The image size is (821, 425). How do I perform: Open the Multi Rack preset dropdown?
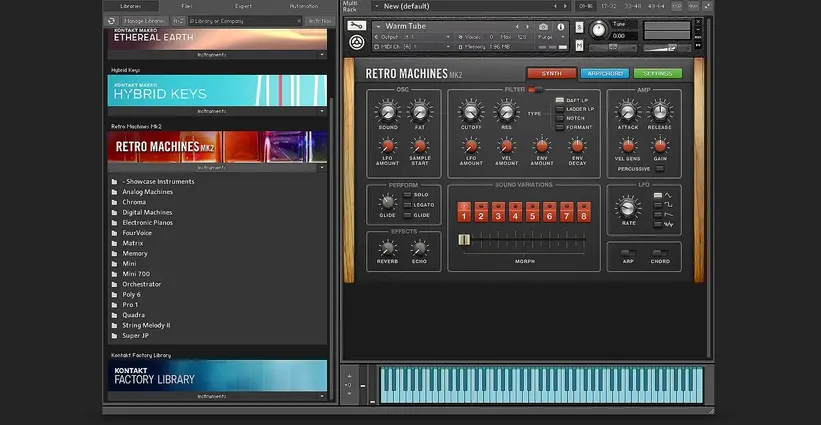point(376,6)
